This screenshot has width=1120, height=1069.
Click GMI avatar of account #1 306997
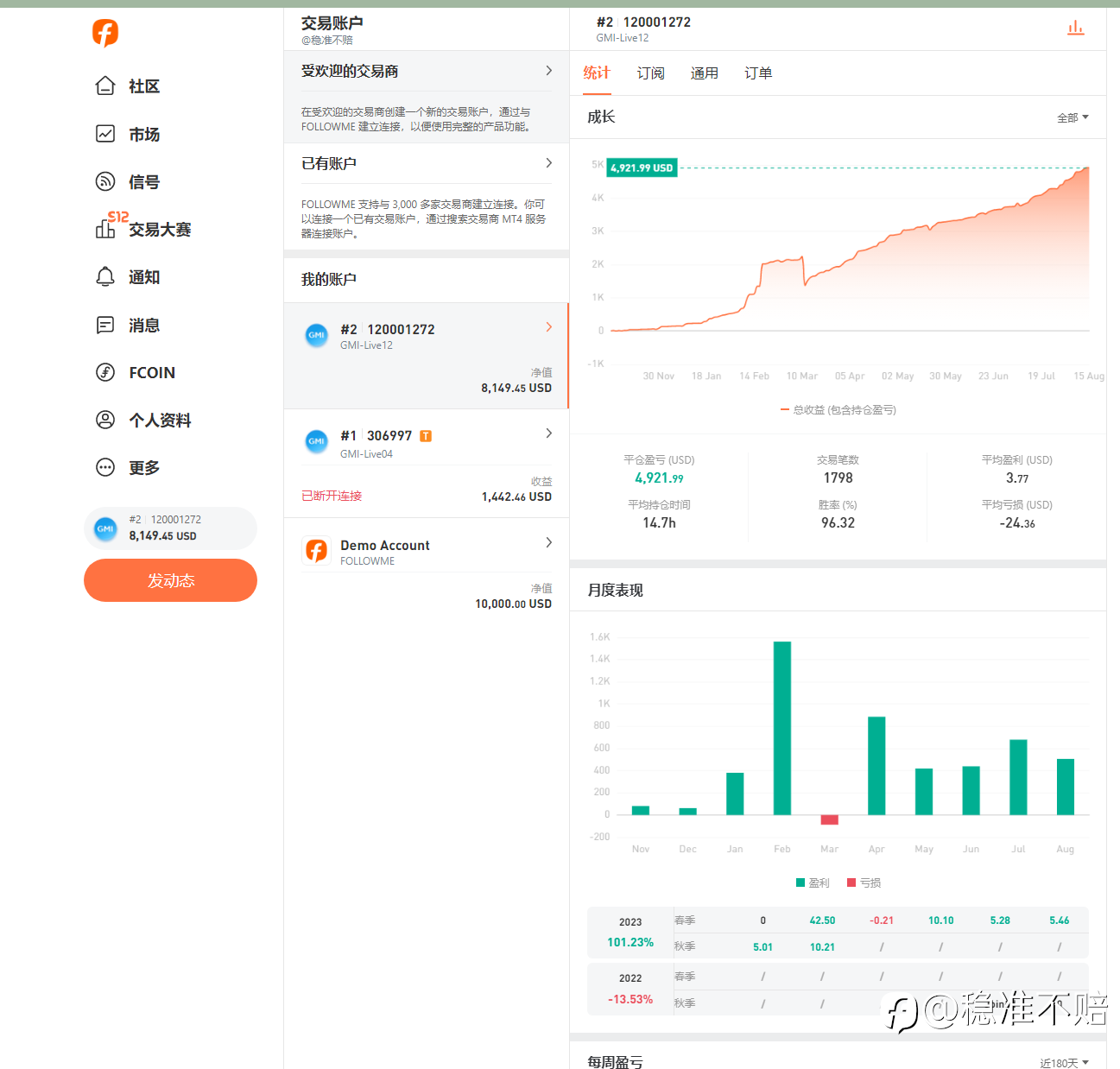click(317, 441)
